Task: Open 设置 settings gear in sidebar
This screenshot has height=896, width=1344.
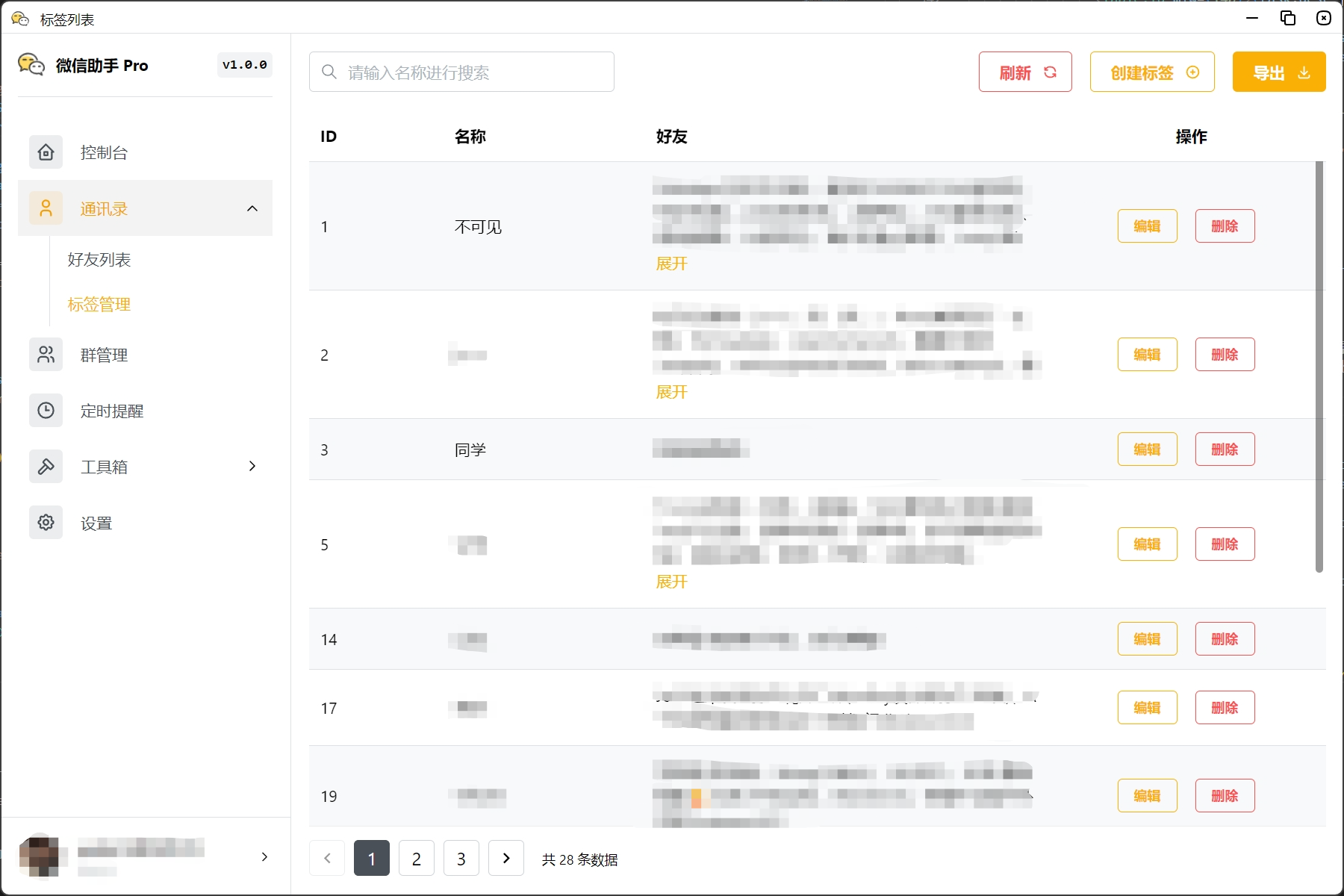Action: tap(46, 523)
